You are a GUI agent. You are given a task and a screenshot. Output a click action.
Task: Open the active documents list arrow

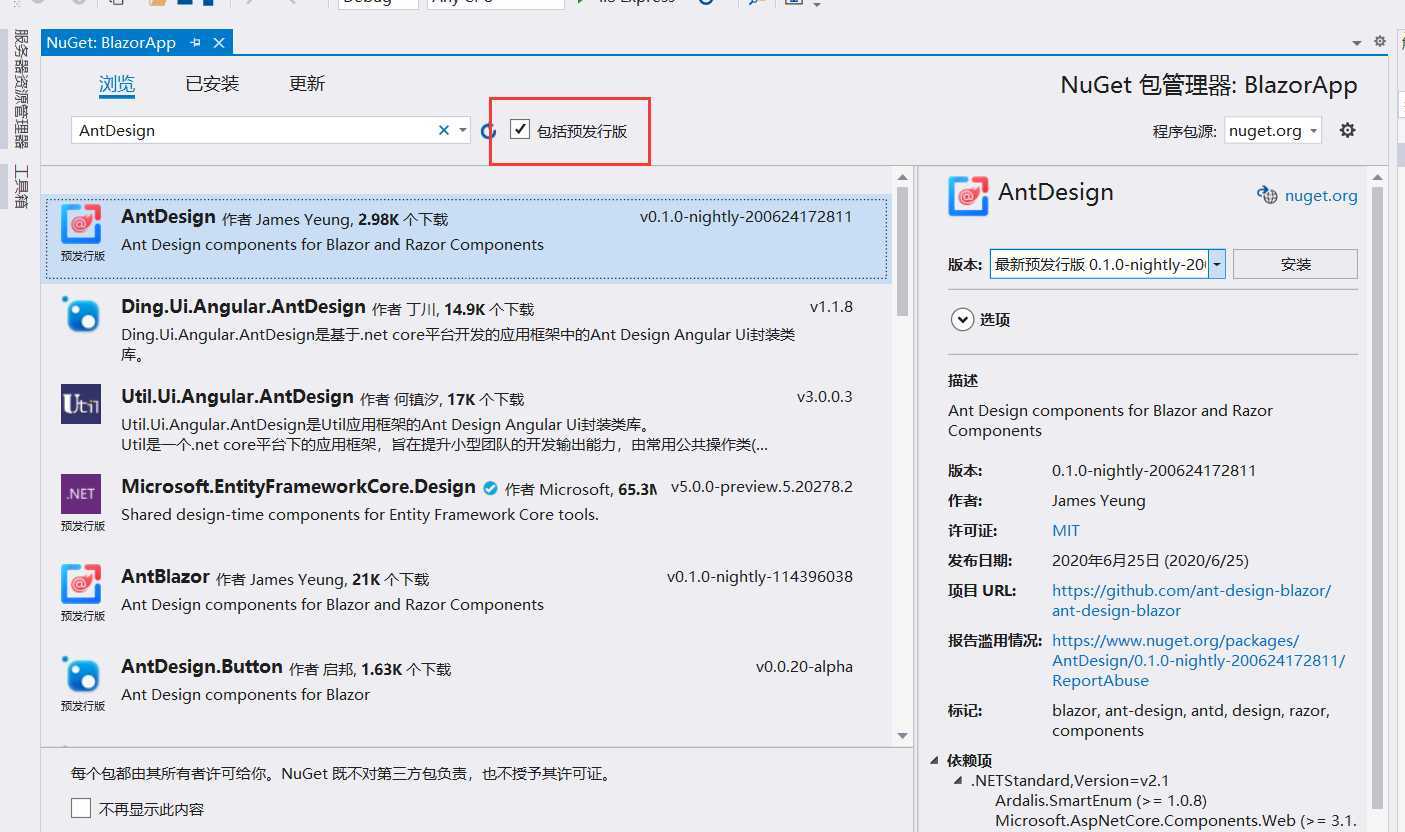1357,43
